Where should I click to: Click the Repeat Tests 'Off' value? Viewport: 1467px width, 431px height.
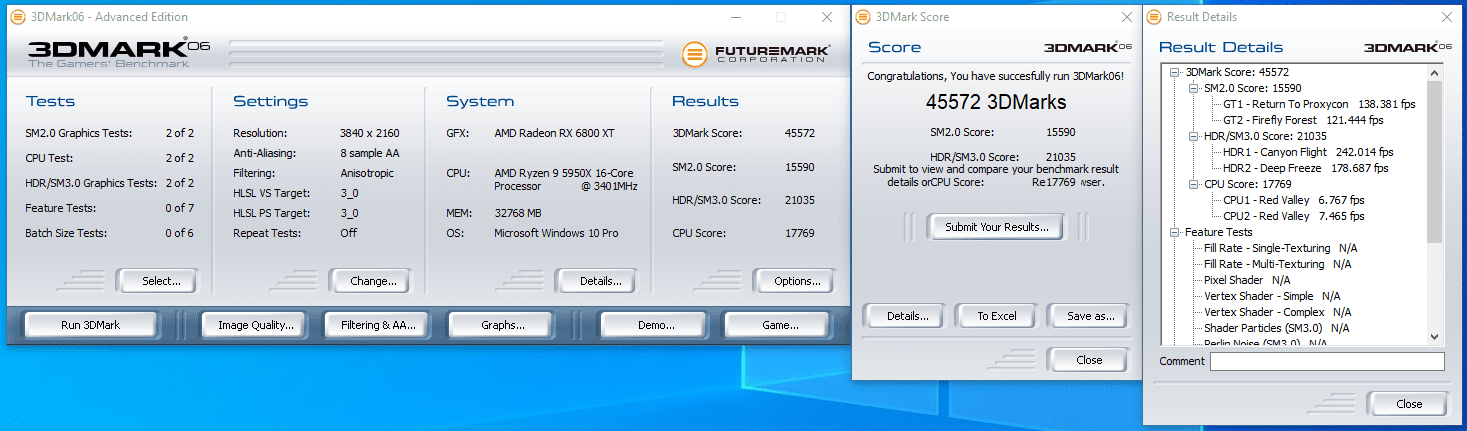coord(349,233)
